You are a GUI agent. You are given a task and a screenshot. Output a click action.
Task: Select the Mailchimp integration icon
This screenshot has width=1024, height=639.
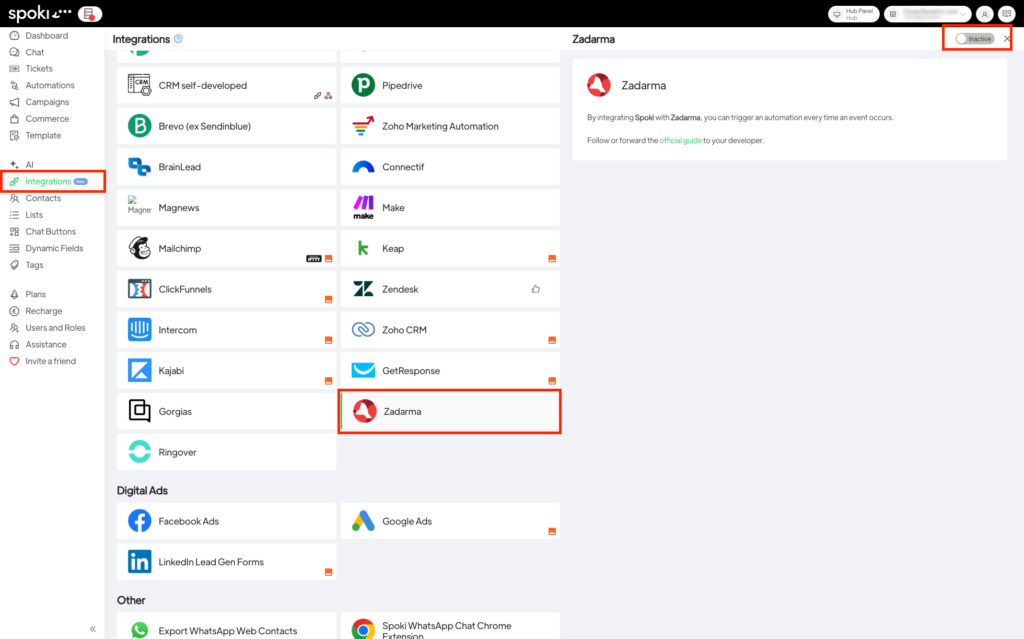pyautogui.click(x=140, y=248)
